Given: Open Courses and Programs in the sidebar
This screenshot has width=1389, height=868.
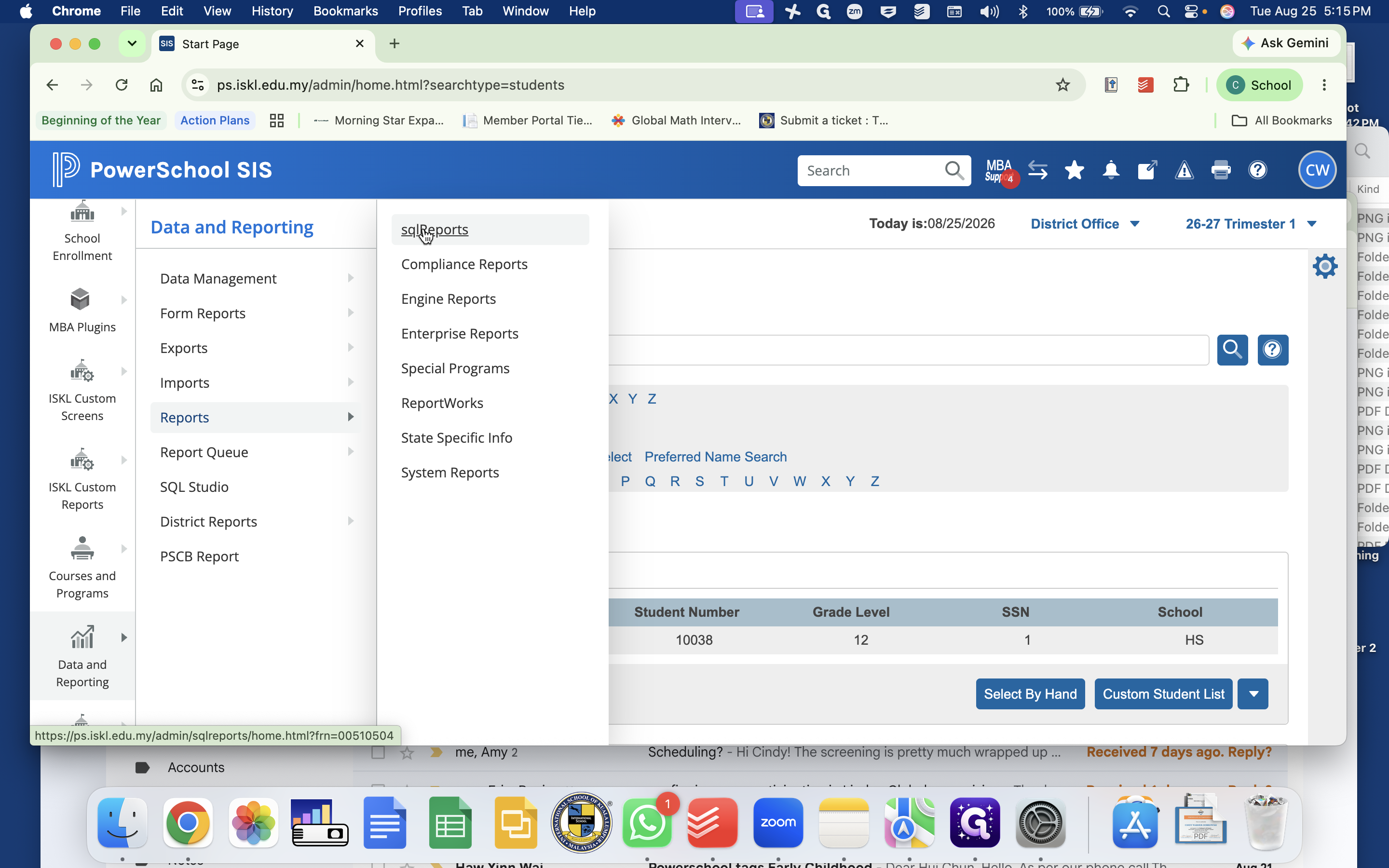Looking at the screenshot, I should coord(82,568).
